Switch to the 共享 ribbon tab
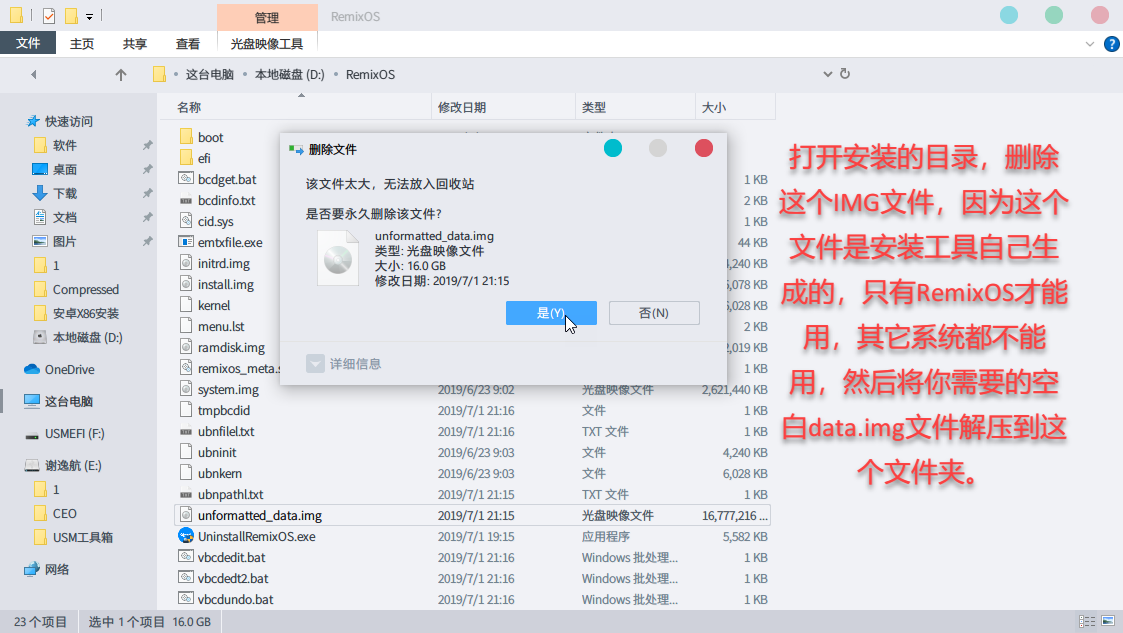This screenshot has width=1123, height=633. (x=135, y=44)
